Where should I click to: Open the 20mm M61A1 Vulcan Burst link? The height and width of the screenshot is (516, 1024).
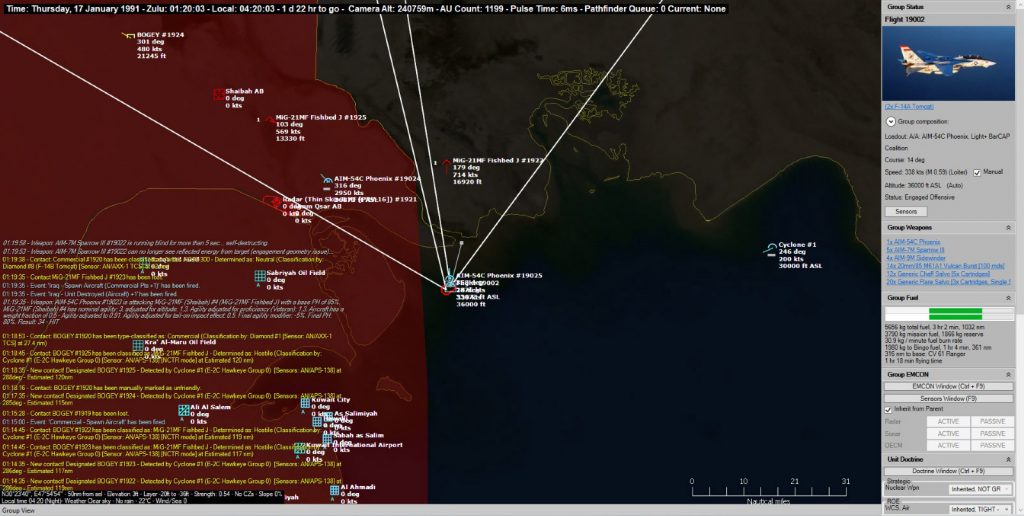[x=945, y=266]
